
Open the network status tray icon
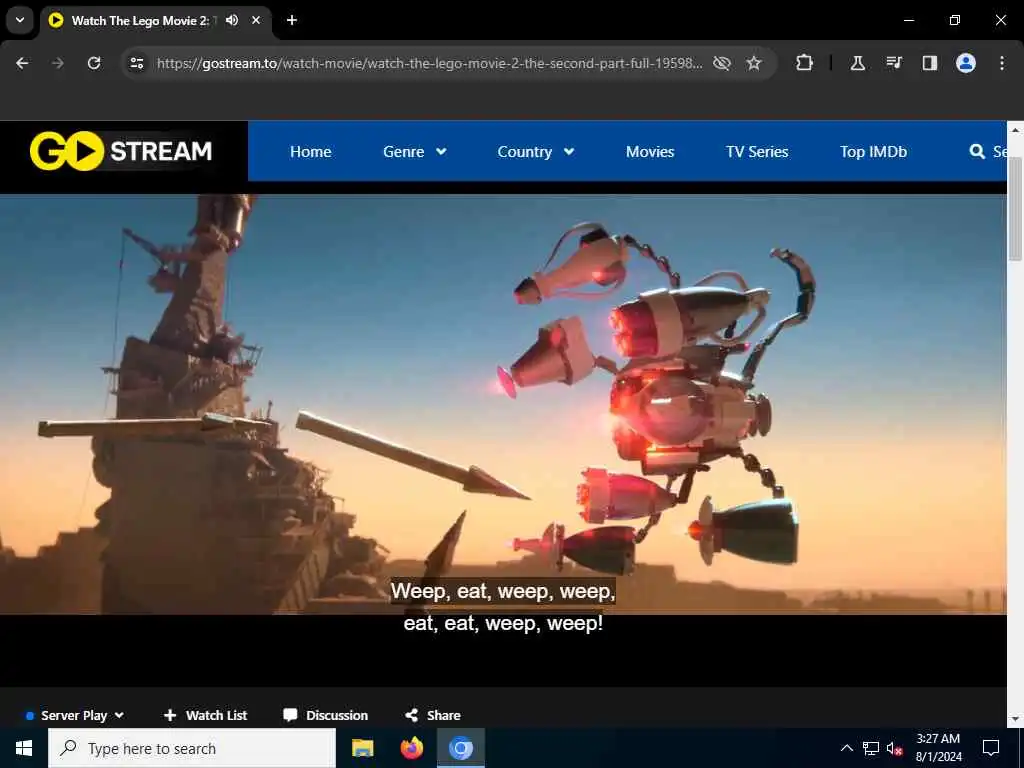pos(871,748)
